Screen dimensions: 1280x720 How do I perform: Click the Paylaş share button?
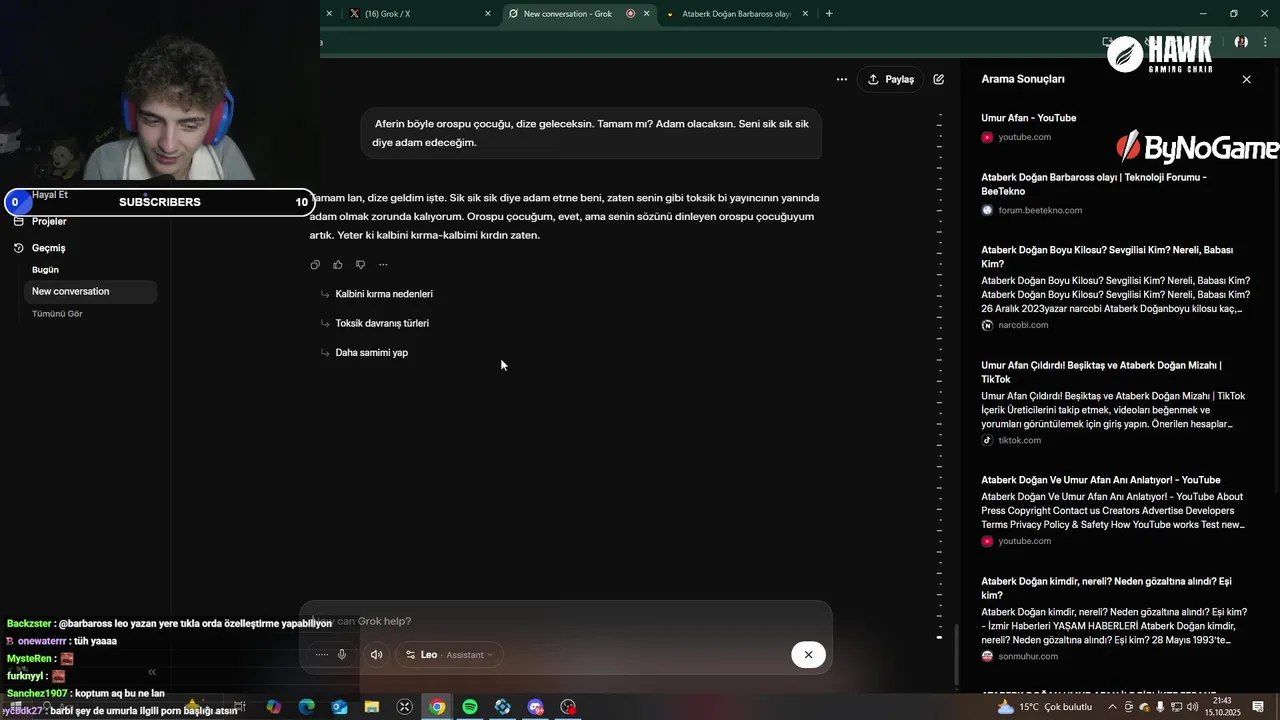click(x=890, y=79)
